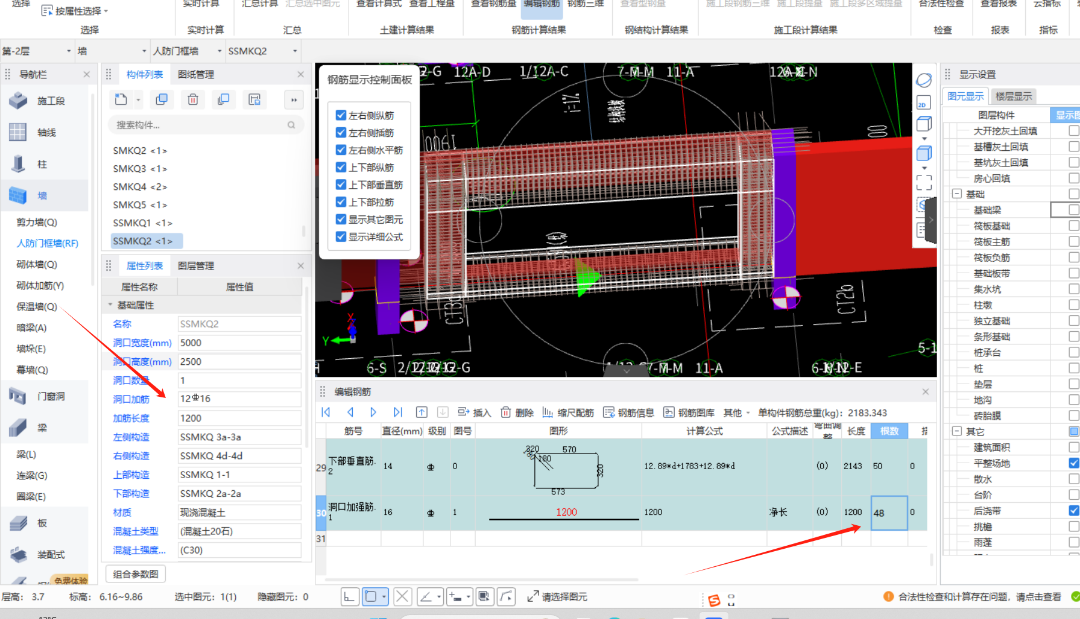Select 板 slab icon in navigation bar
The height and width of the screenshot is (619, 1080).
(18, 523)
